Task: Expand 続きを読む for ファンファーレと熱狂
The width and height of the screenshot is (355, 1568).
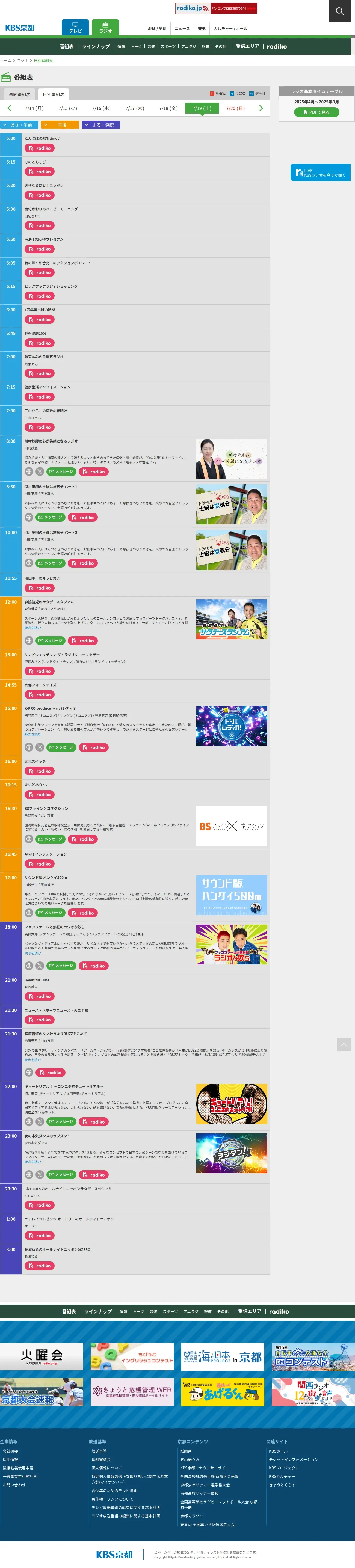Action: (32, 953)
